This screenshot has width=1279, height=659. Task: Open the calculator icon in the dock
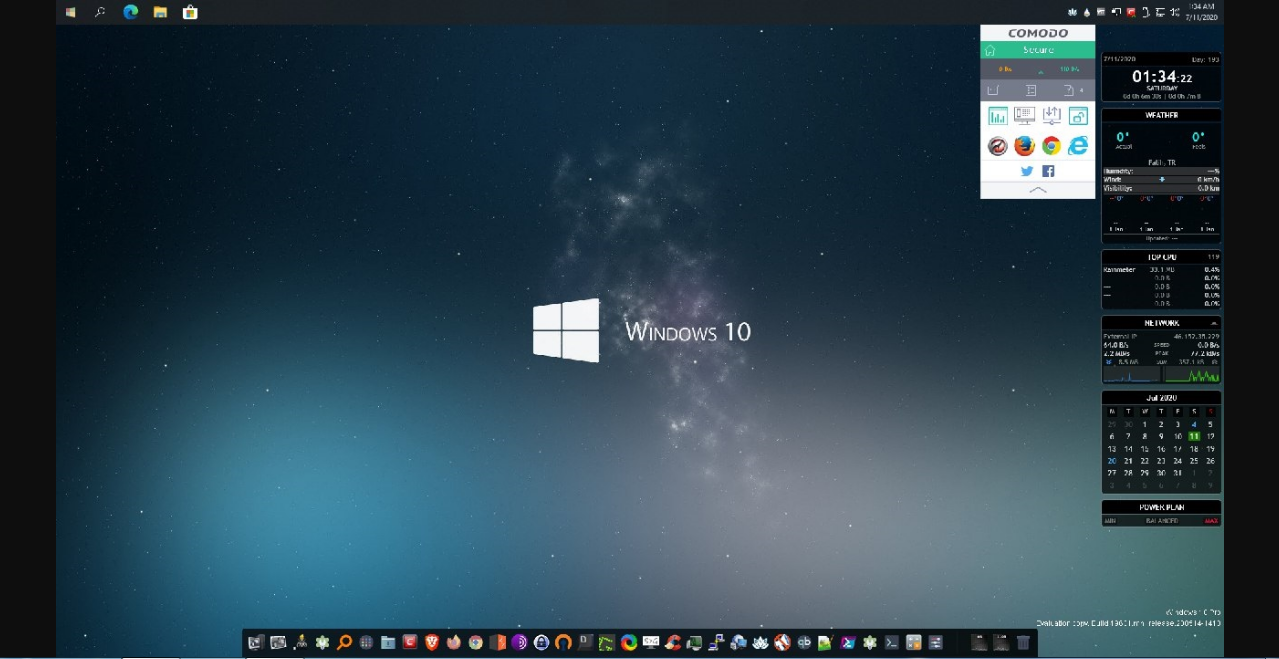[913, 642]
